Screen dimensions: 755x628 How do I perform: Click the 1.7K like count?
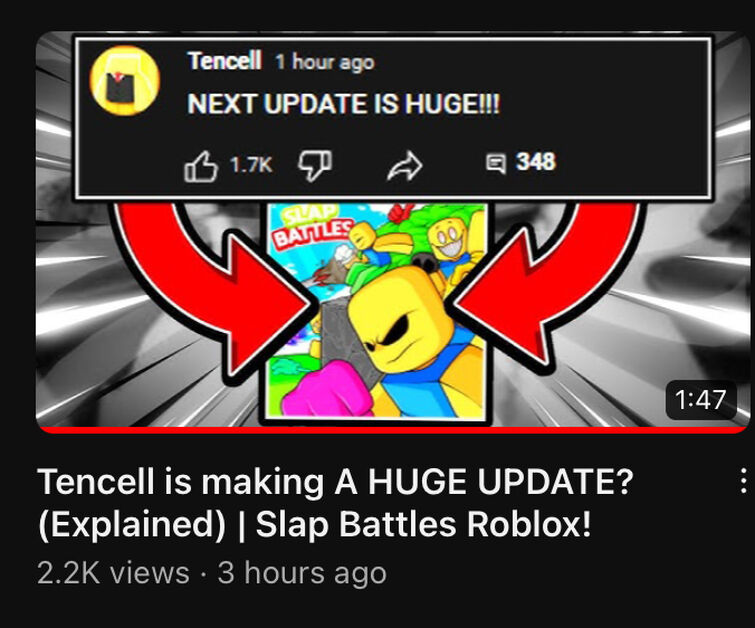(x=251, y=165)
